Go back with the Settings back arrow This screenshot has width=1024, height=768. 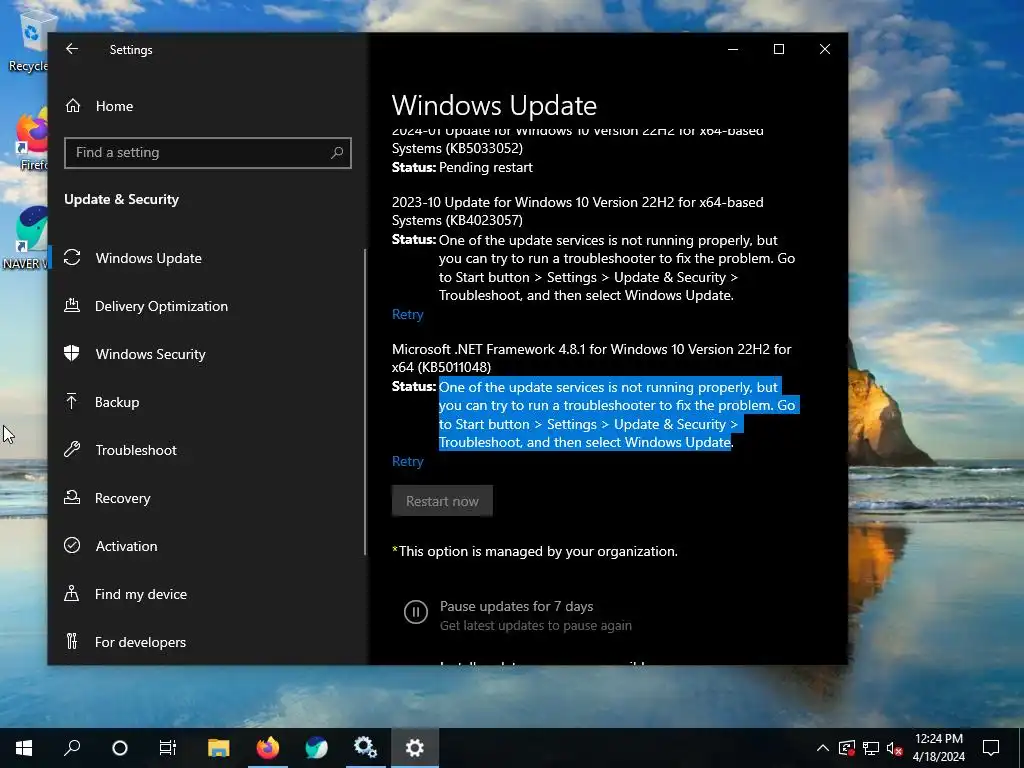click(x=72, y=49)
